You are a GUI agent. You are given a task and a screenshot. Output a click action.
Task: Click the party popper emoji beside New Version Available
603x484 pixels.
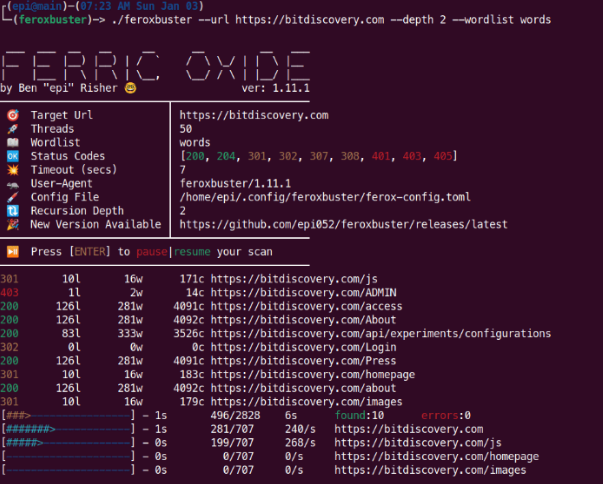click(13, 225)
